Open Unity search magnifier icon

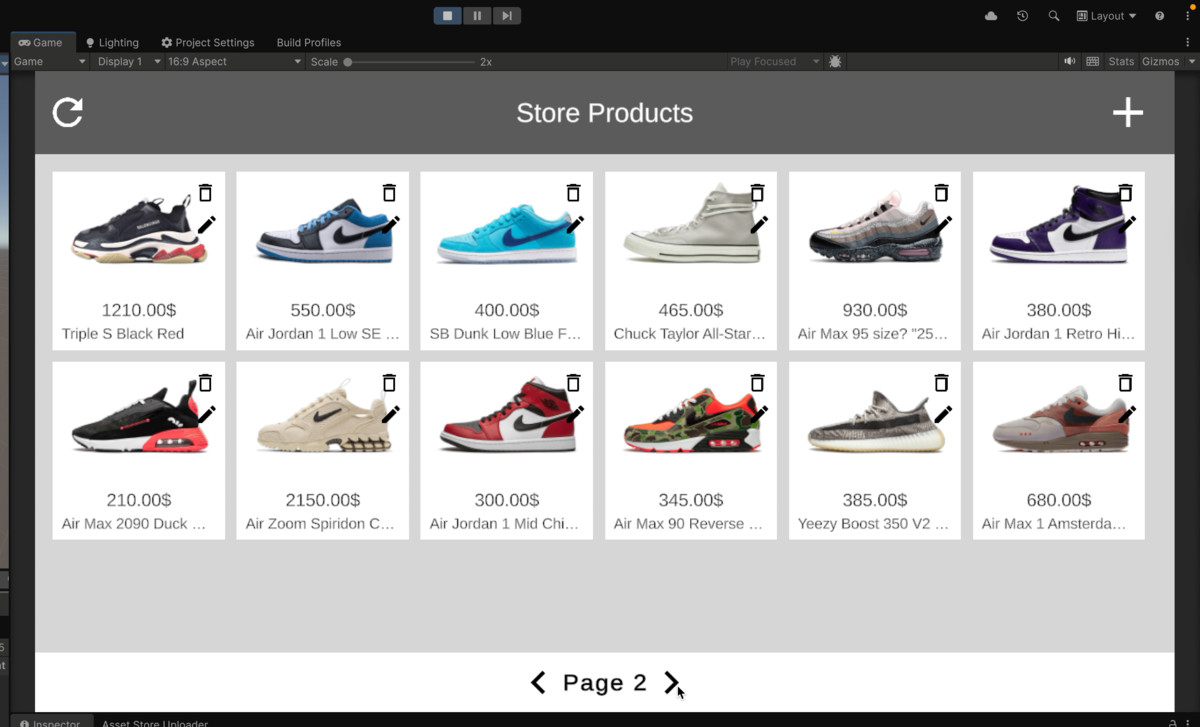[x=1053, y=16]
